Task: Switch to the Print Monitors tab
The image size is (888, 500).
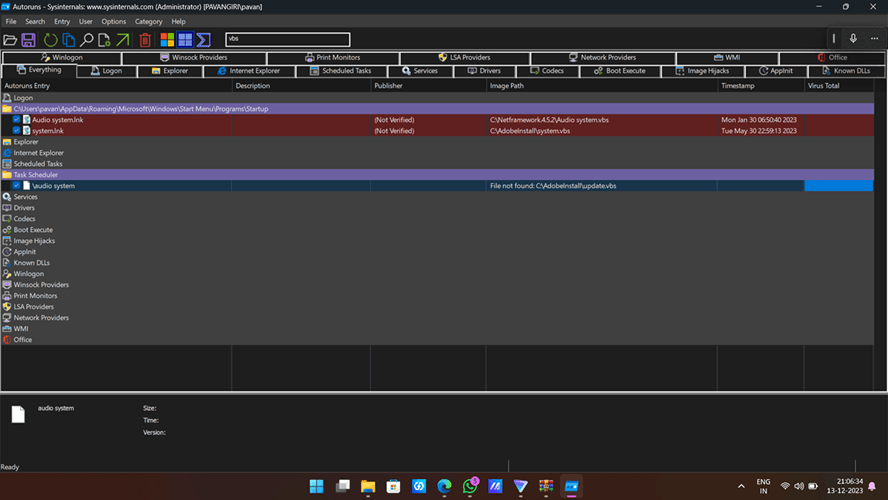Action: (x=332, y=57)
